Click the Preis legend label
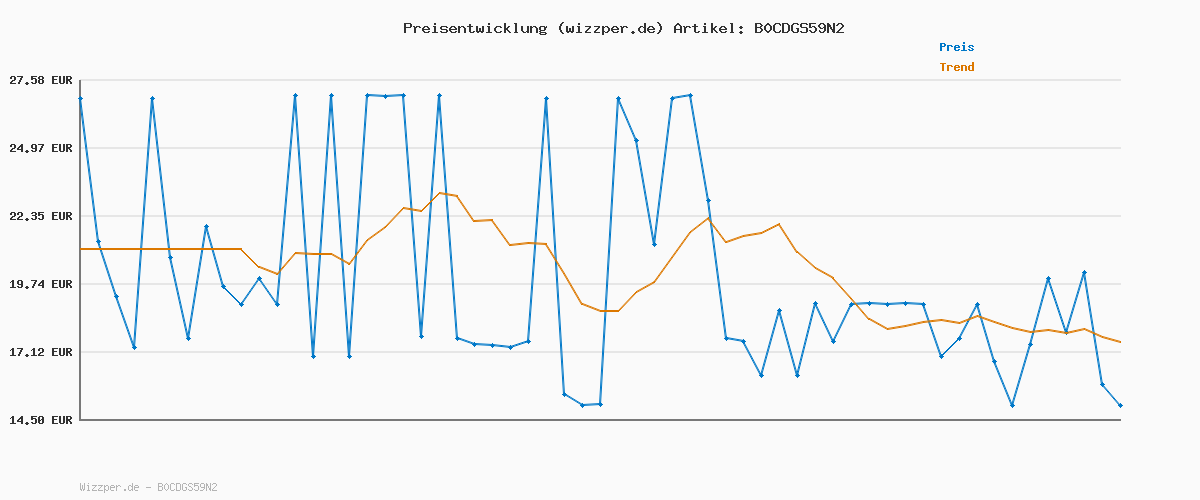The image size is (1200, 500). click(x=956, y=47)
